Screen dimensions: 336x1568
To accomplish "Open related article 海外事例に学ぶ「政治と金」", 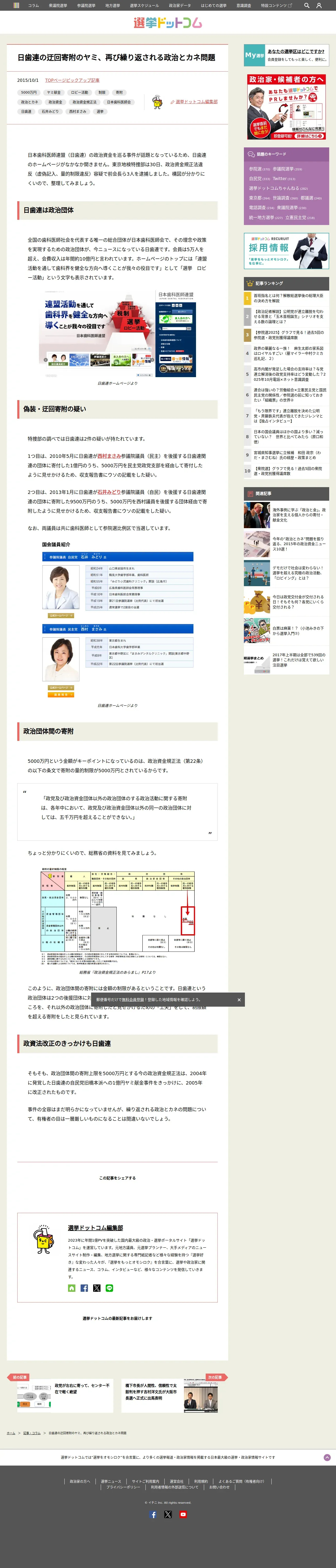I will pos(286,515).
